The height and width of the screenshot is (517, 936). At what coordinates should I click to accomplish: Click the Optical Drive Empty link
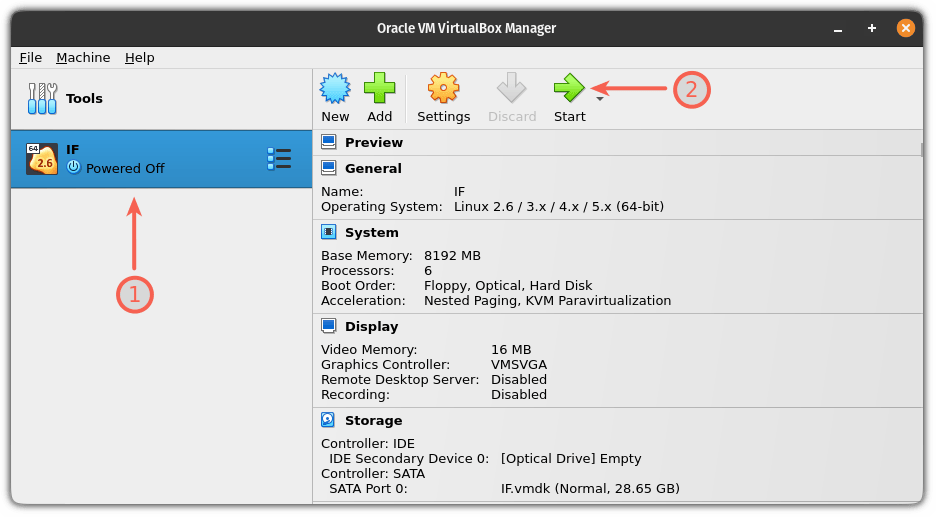point(570,459)
